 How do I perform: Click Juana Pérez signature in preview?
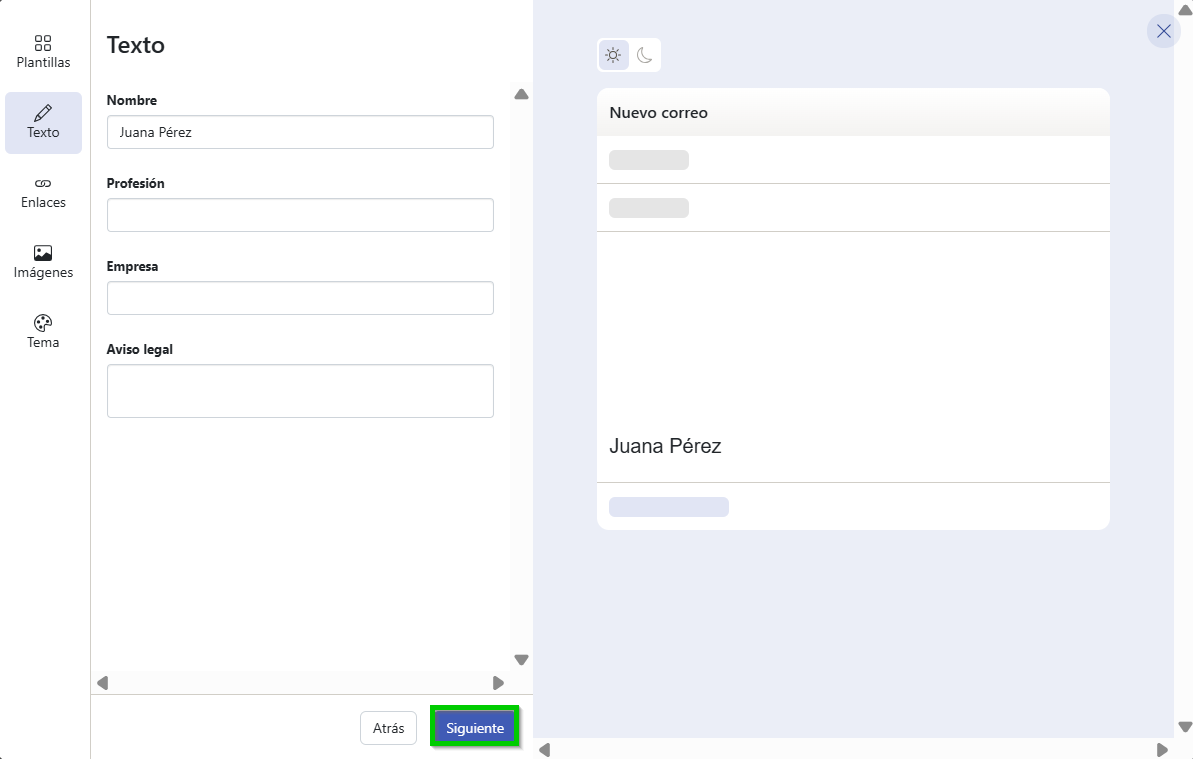click(x=665, y=446)
